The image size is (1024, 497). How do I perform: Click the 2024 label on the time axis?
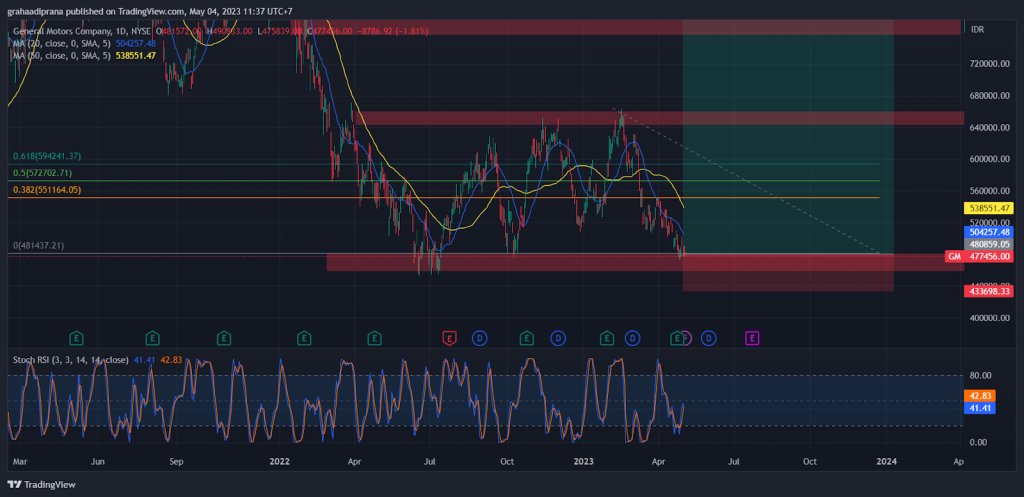[886, 461]
